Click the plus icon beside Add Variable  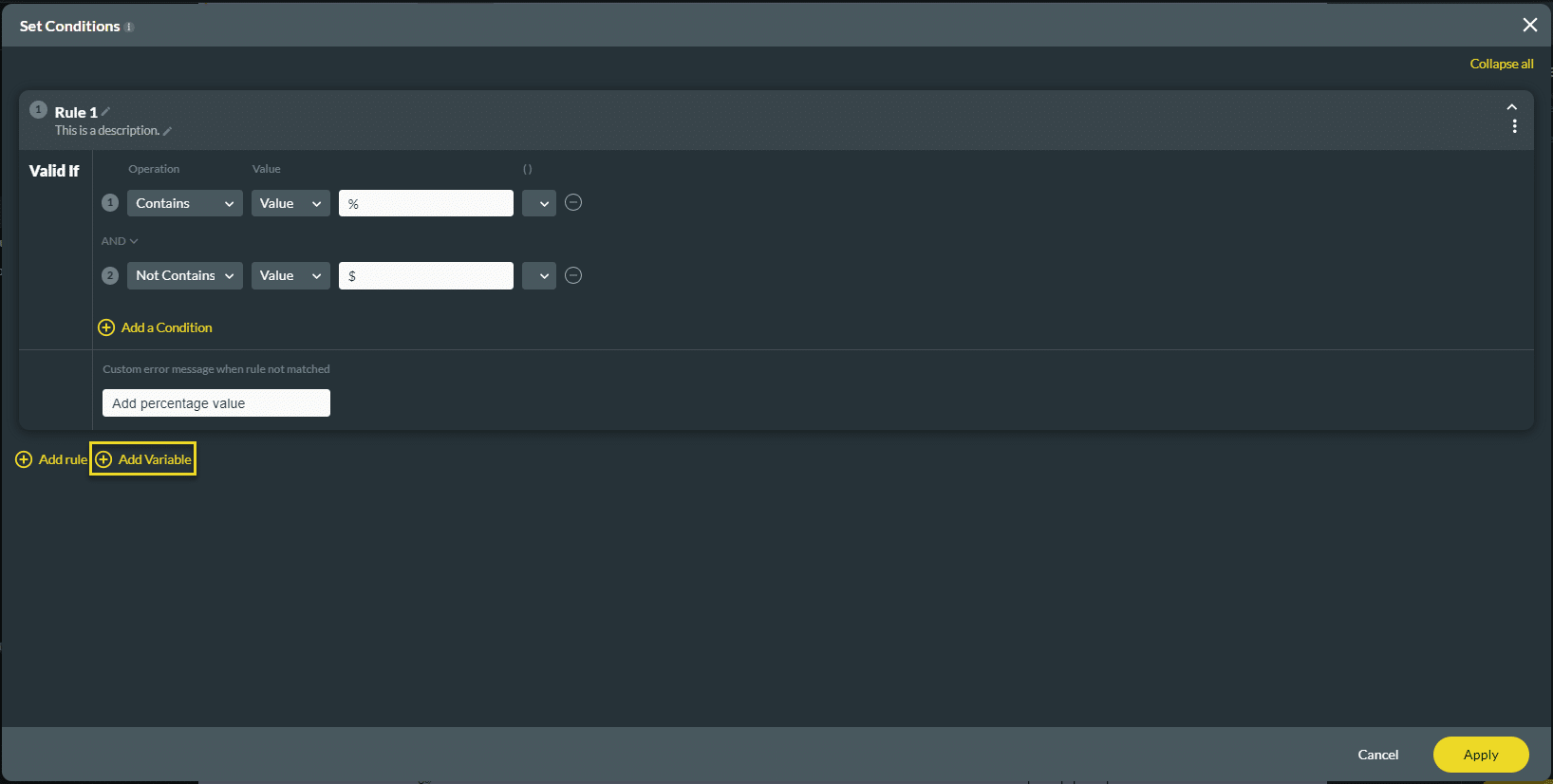coord(103,458)
